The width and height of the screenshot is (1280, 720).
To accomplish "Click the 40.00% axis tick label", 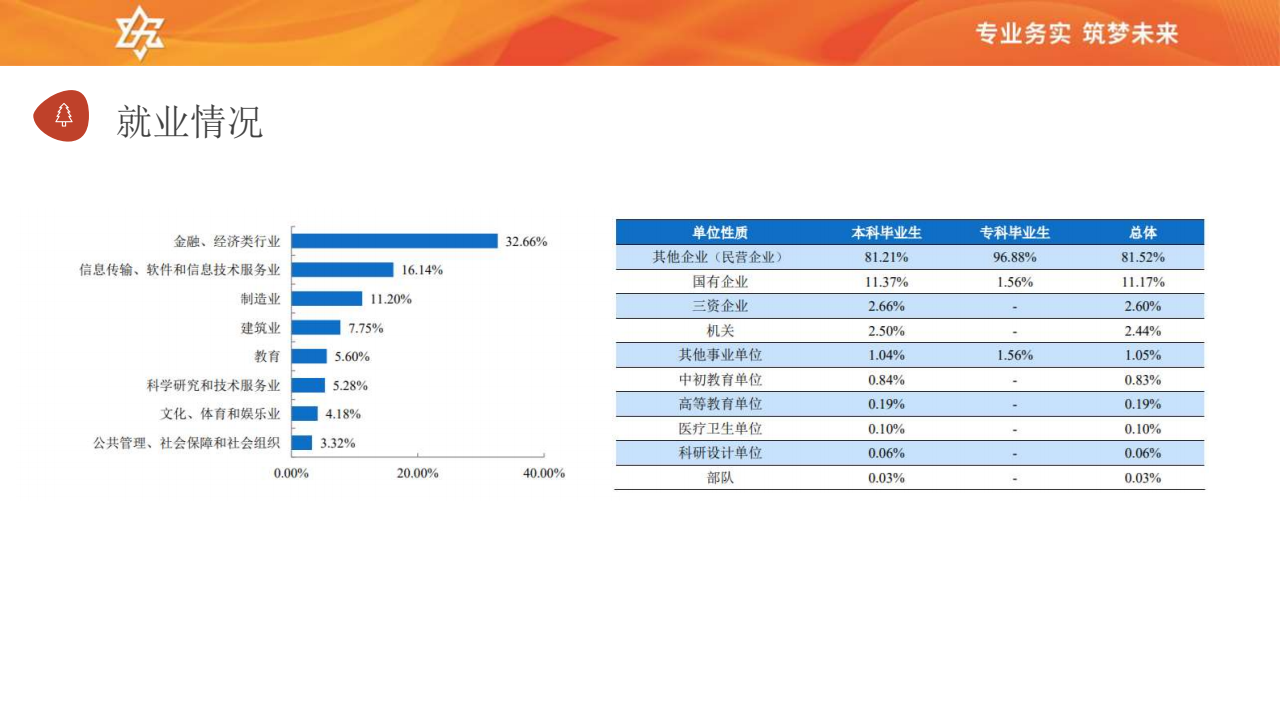I will [544, 473].
